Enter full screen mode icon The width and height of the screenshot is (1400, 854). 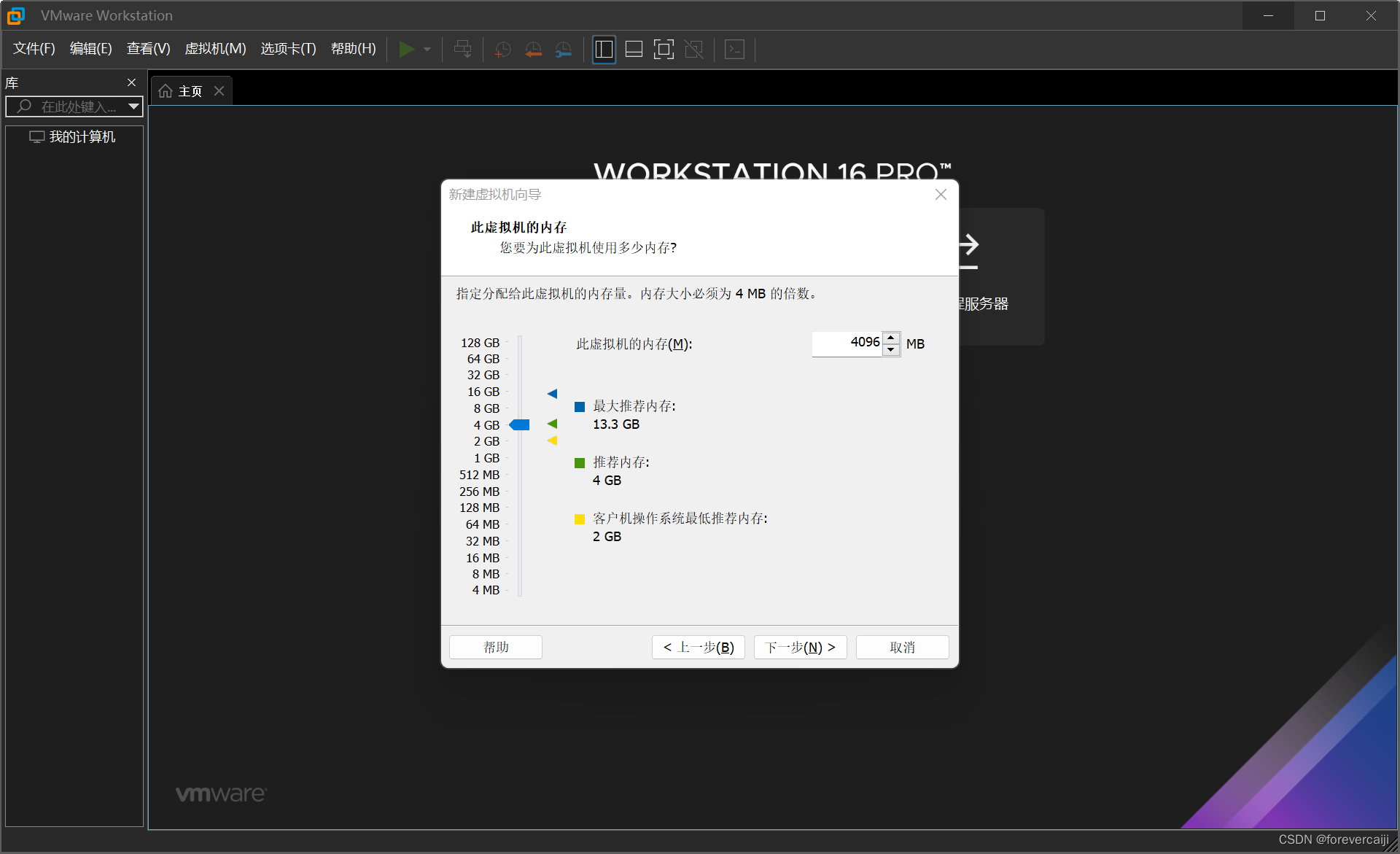pos(664,49)
